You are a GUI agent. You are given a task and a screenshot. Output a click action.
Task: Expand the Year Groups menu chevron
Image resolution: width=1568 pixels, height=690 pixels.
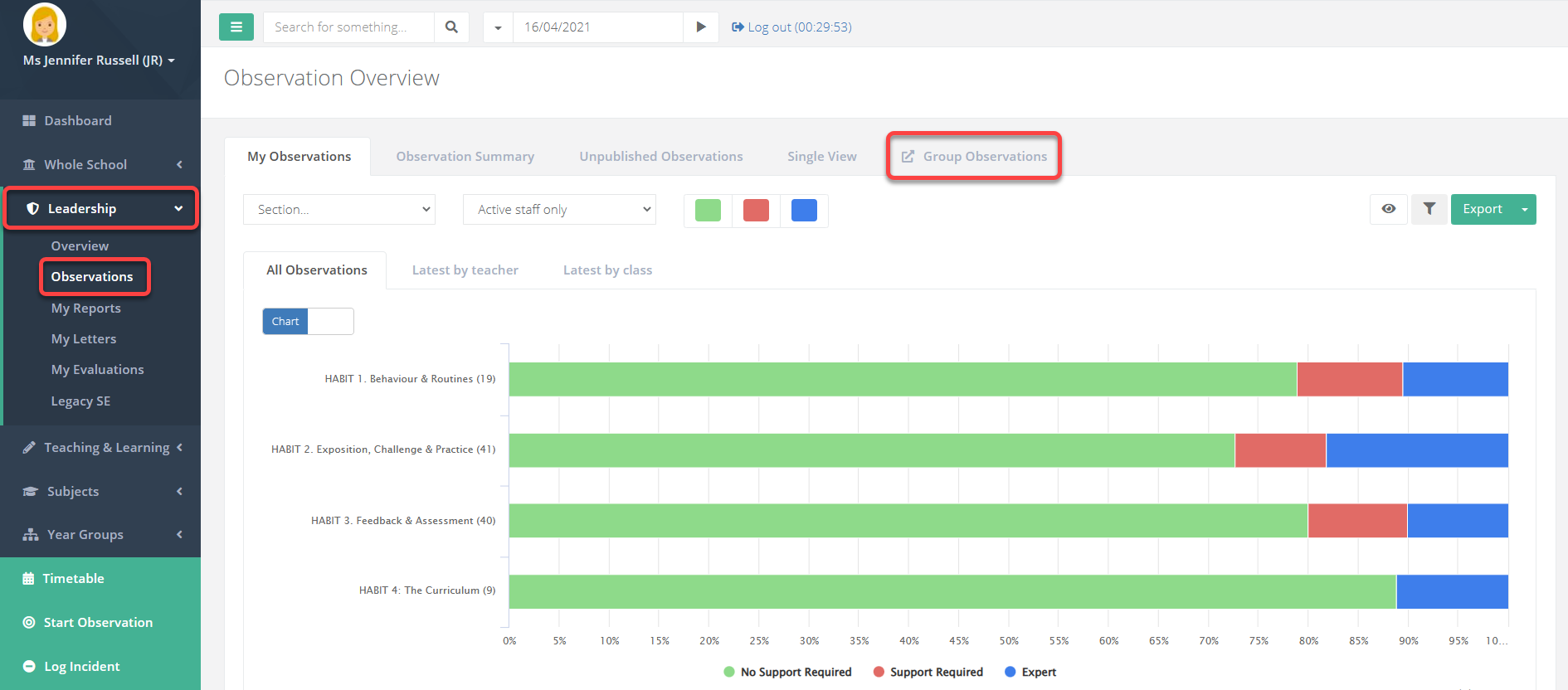click(179, 535)
